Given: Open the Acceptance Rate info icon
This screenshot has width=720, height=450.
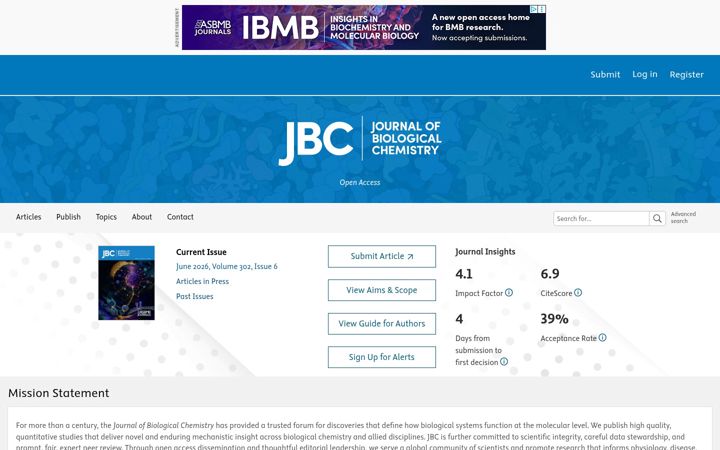Looking at the screenshot, I should 602,338.
